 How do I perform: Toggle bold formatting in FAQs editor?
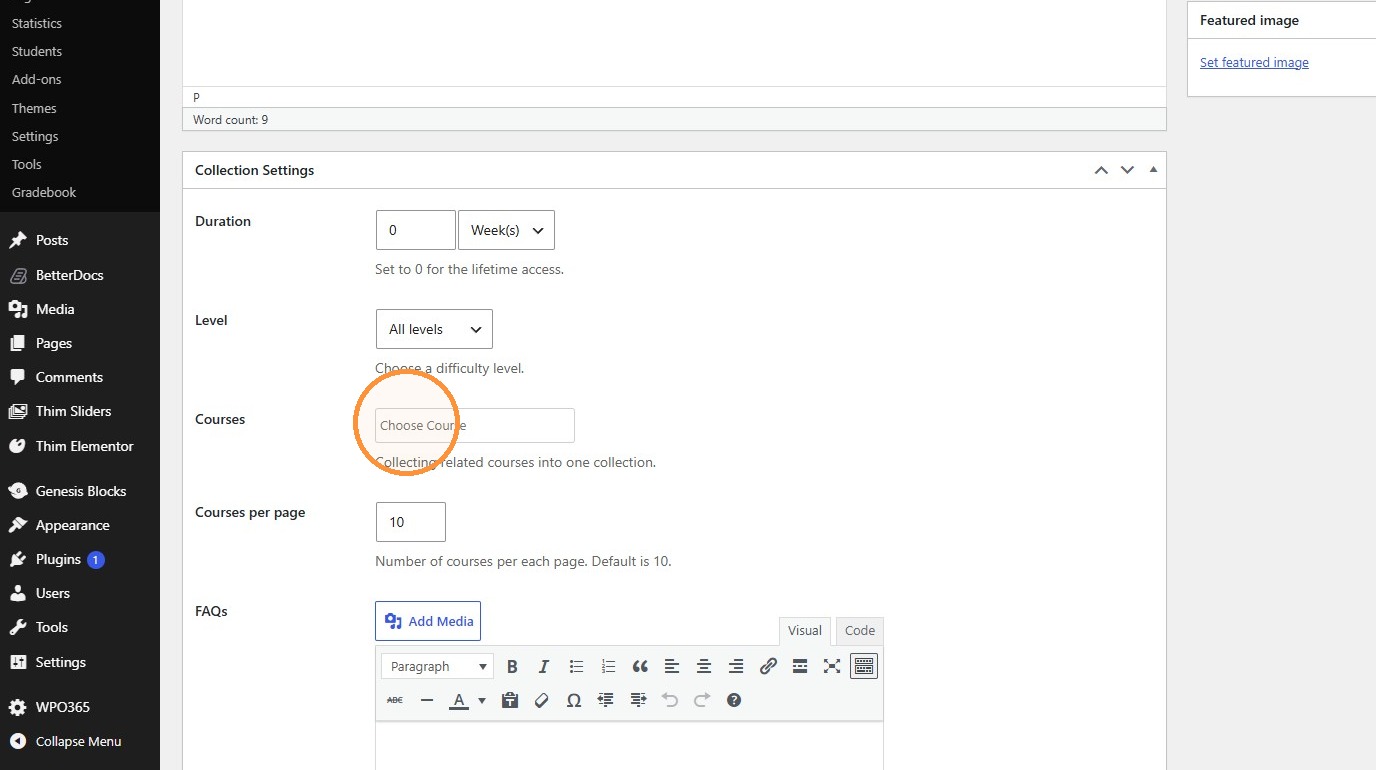pos(512,666)
